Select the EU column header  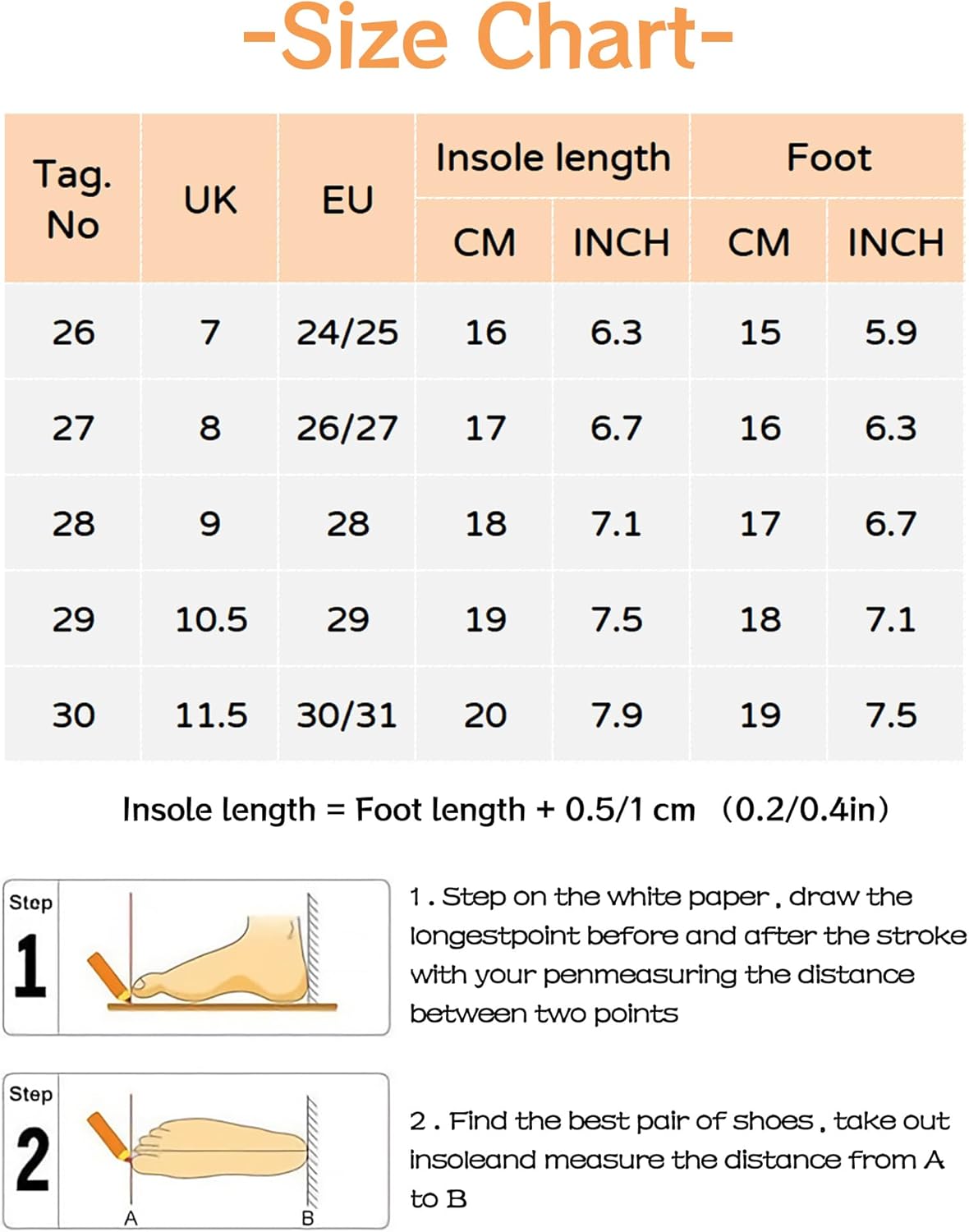pos(347,200)
